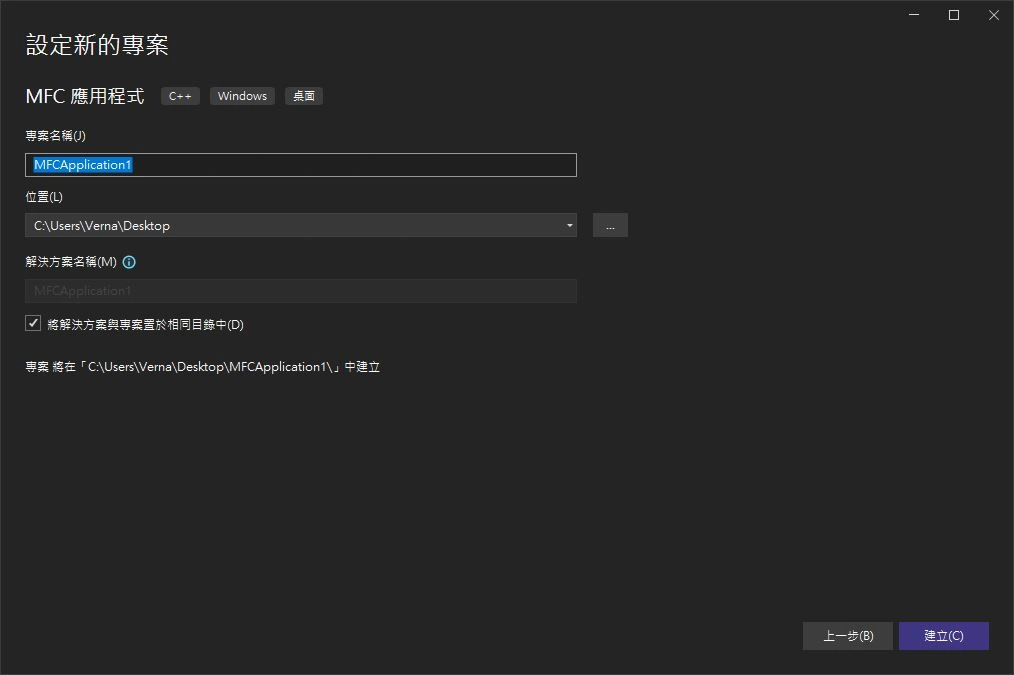The image size is (1014, 675).
Task: Click the disabled 解決方案名稱 text field
Action: tap(300, 291)
